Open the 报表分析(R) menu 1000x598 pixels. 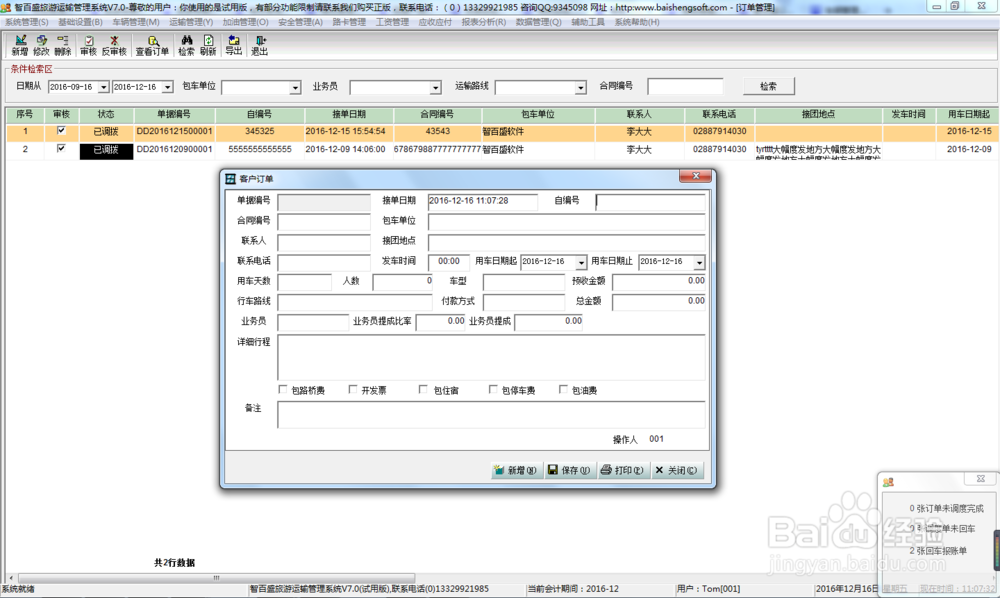point(483,22)
